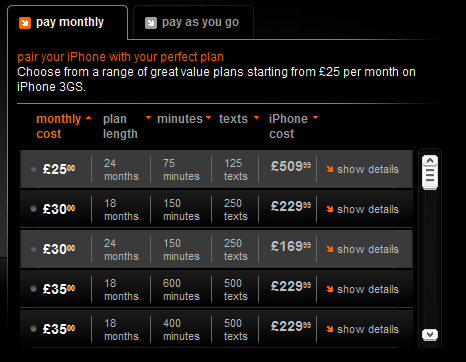Select the £25 monthly plan radio button

(x=33, y=168)
